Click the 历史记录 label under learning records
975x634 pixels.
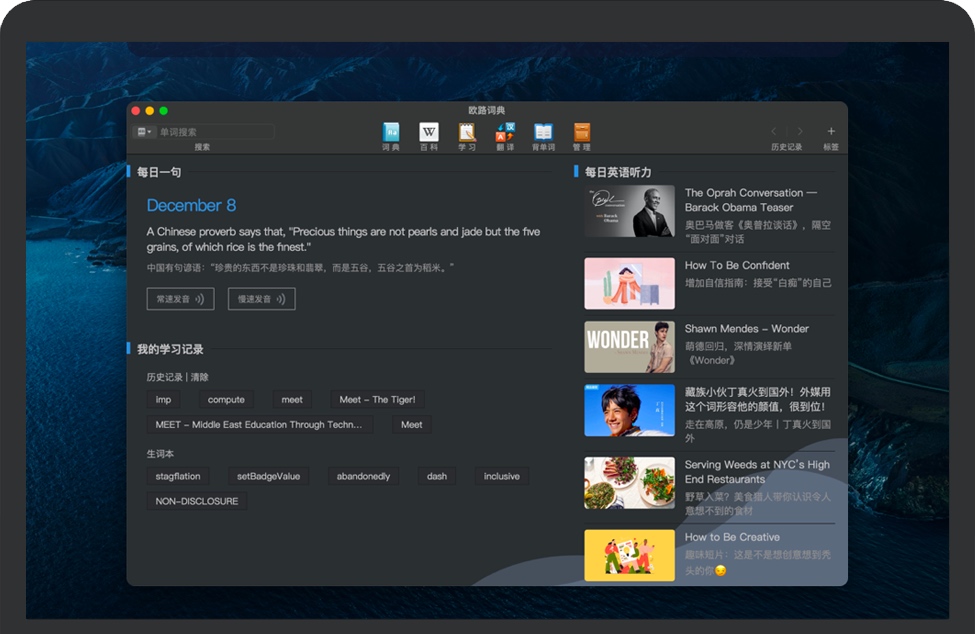click(x=164, y=377)
